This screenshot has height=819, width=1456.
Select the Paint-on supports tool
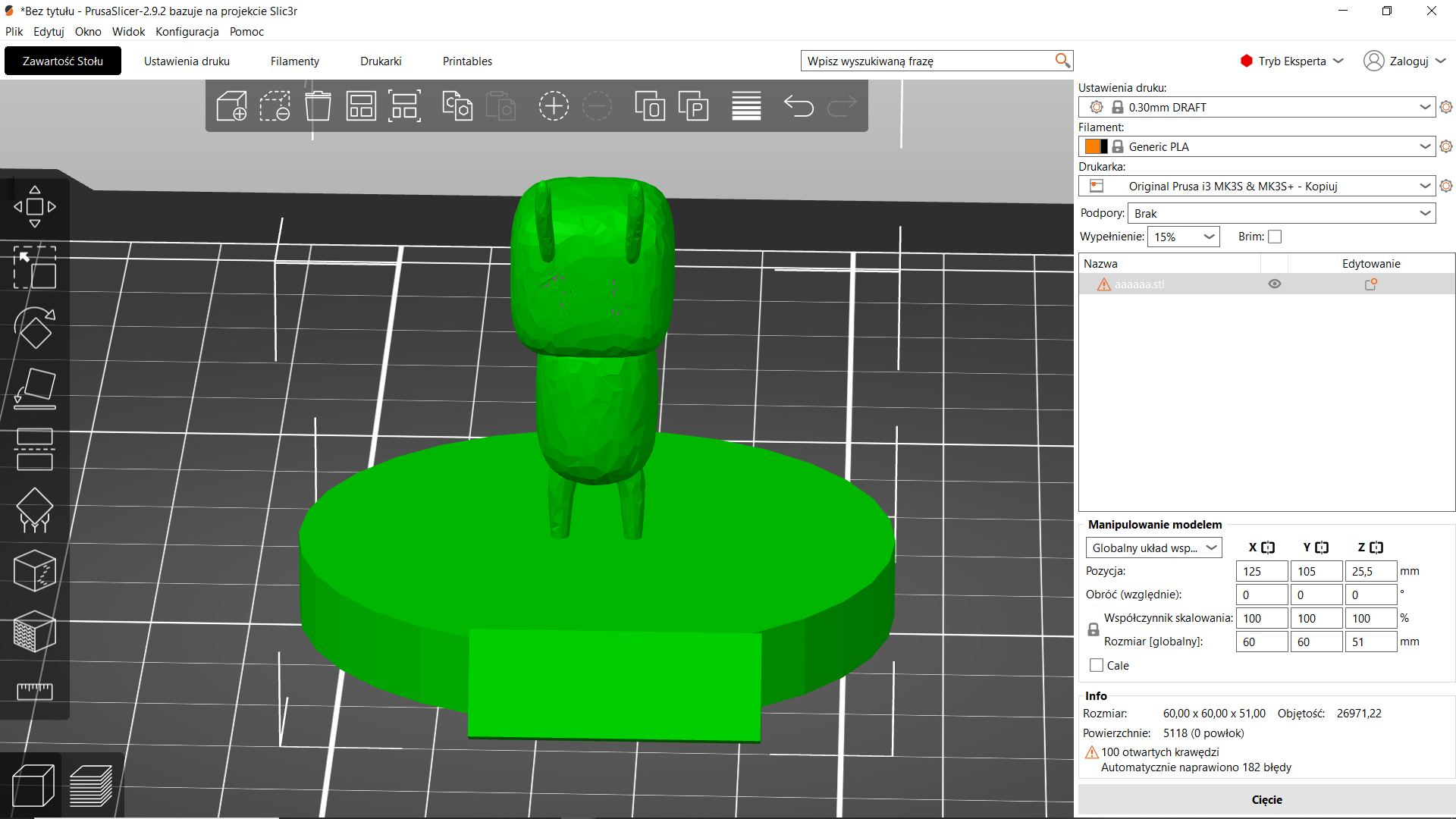(x=35, y=510)
